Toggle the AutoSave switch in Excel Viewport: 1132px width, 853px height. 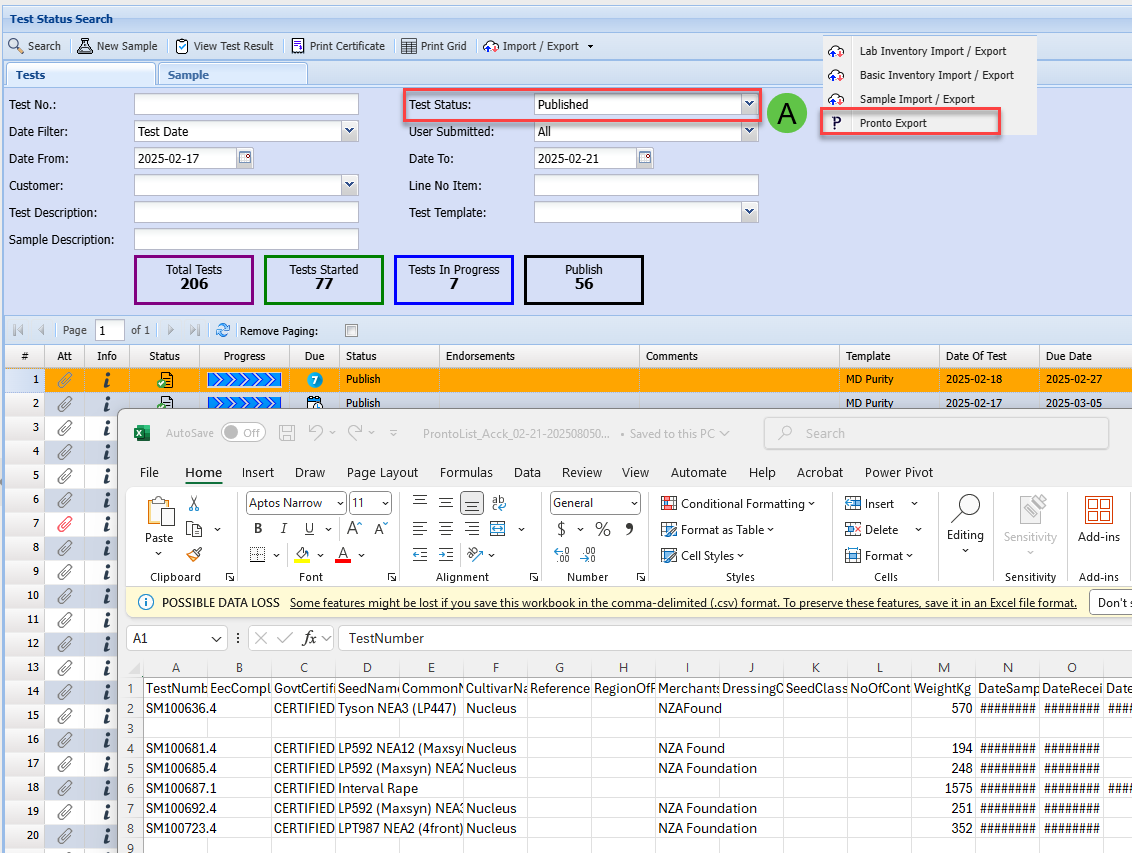tap(243, 433)
